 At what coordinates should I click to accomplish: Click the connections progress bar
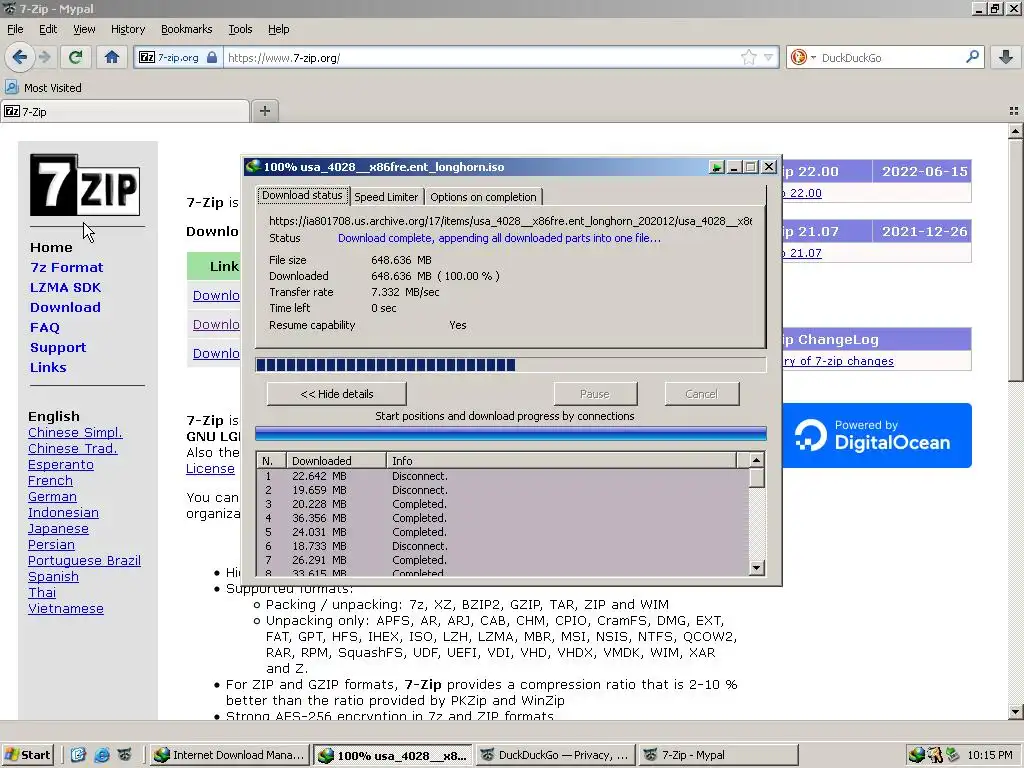pos(511,434)
